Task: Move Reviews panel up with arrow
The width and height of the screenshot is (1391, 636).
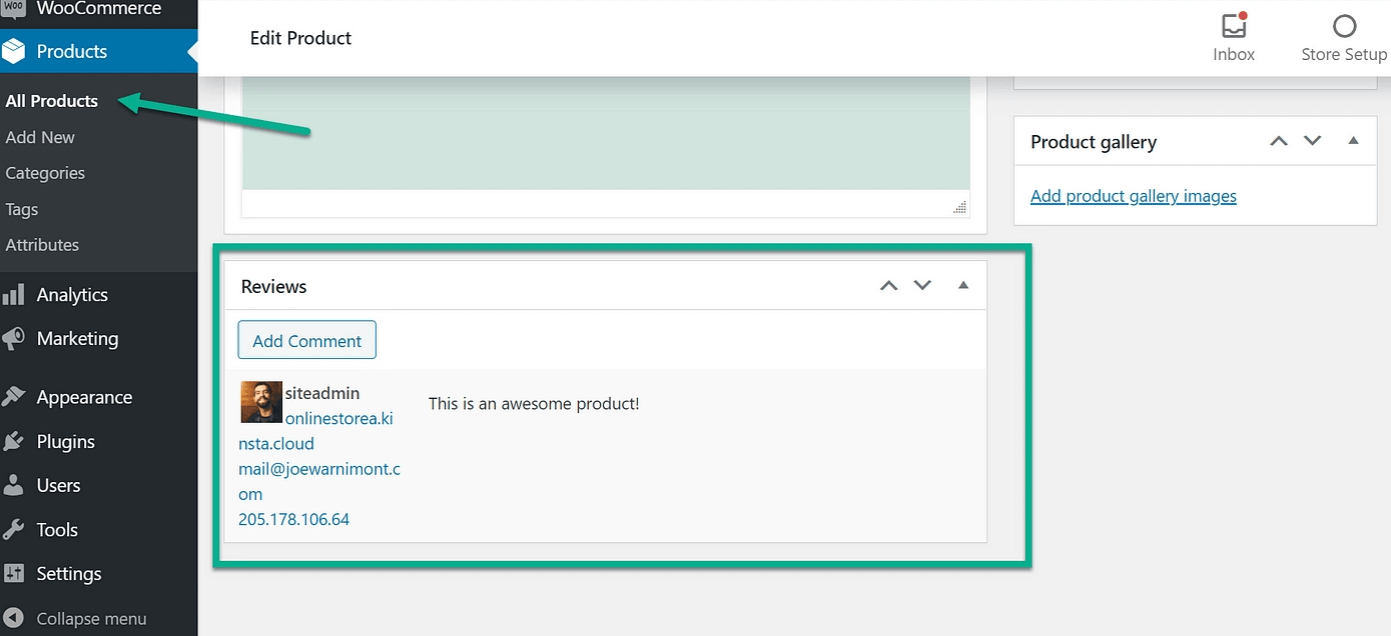Action: [888, 286]
